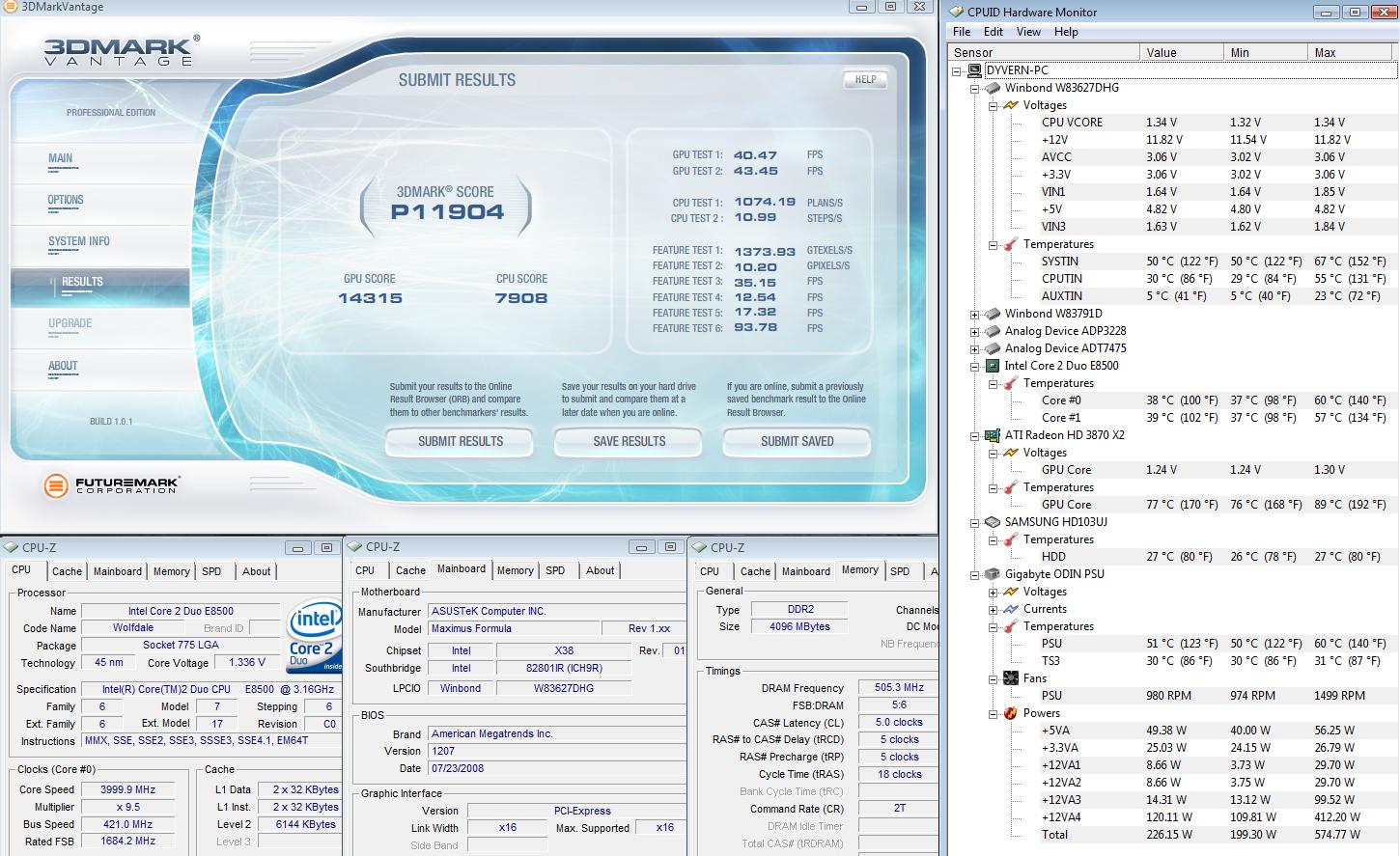Click the thermometer icon beside Winbond W83627DHG Temperatures
This screenshot has width=1400, height=856.
[x=1011, y=244]
